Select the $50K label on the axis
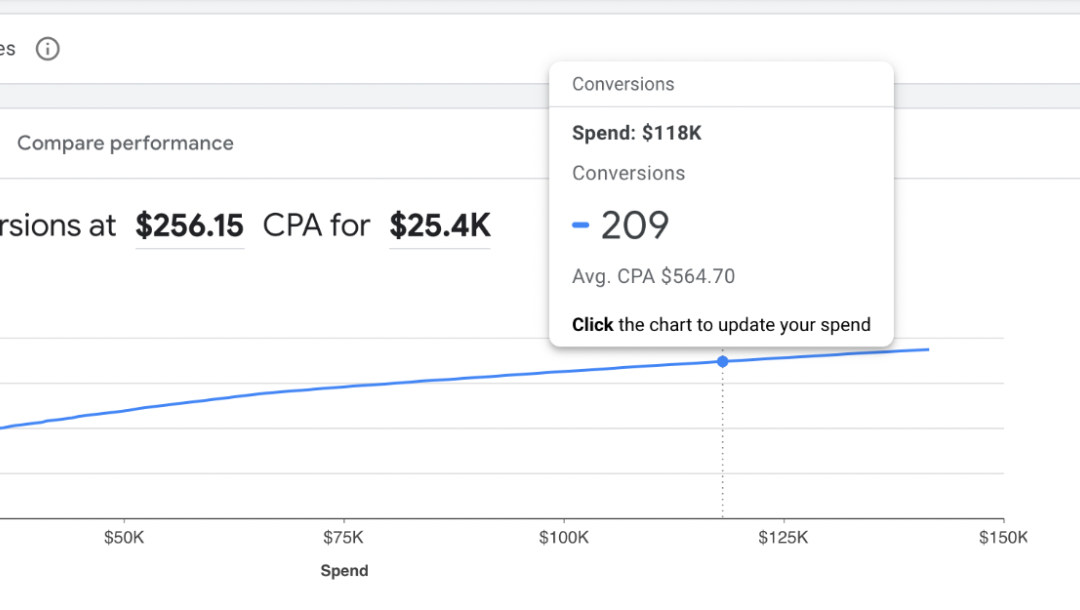This screenshot has width=1080, height=610. [x=124, y=537]
